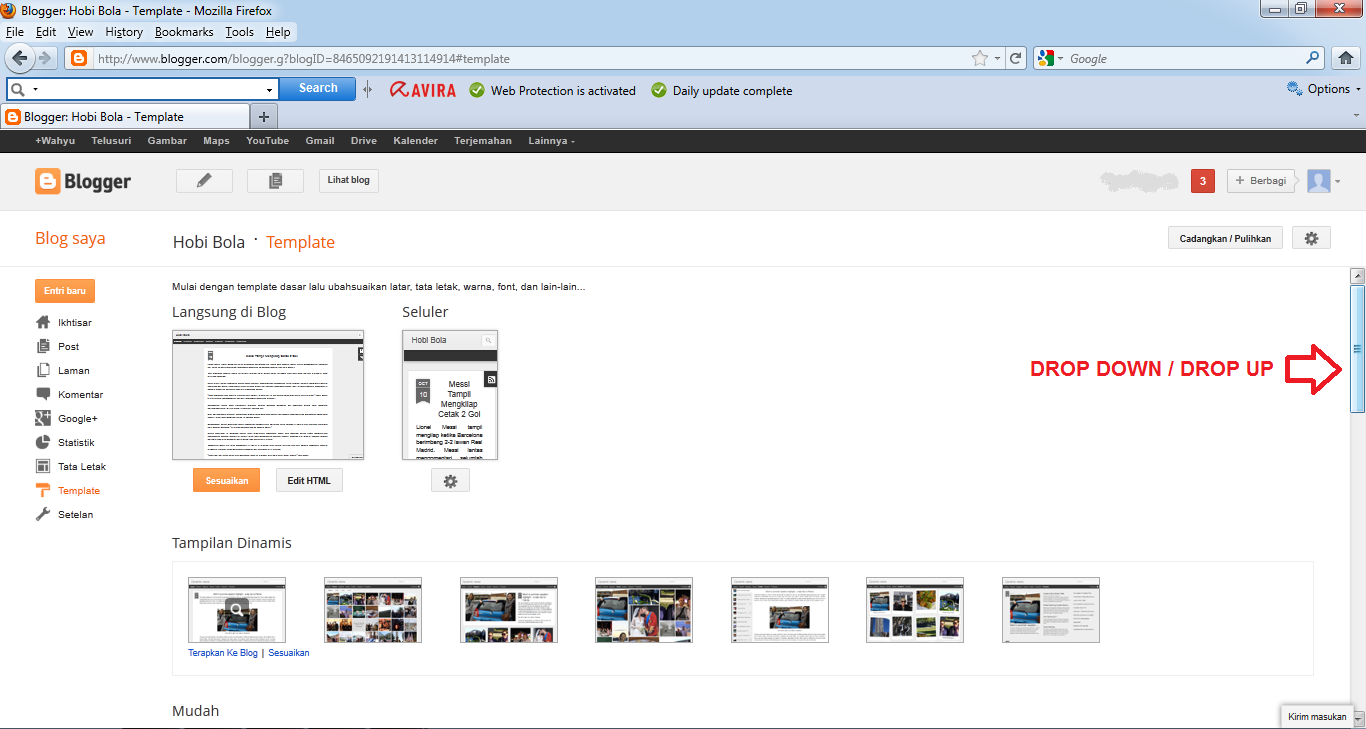Create new post with pencil icon
This screenshot has width=1366, height=729.
click(x=204, y=181)
